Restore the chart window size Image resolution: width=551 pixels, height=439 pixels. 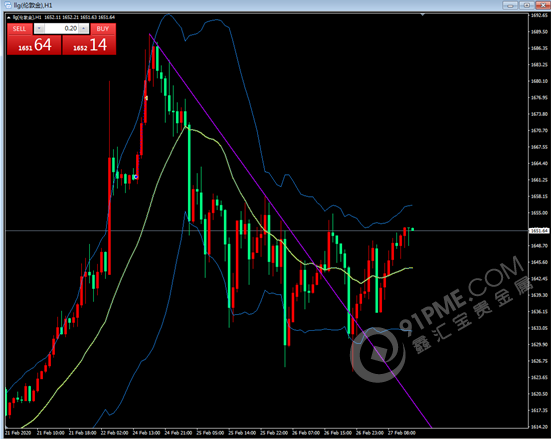point(526,5)
